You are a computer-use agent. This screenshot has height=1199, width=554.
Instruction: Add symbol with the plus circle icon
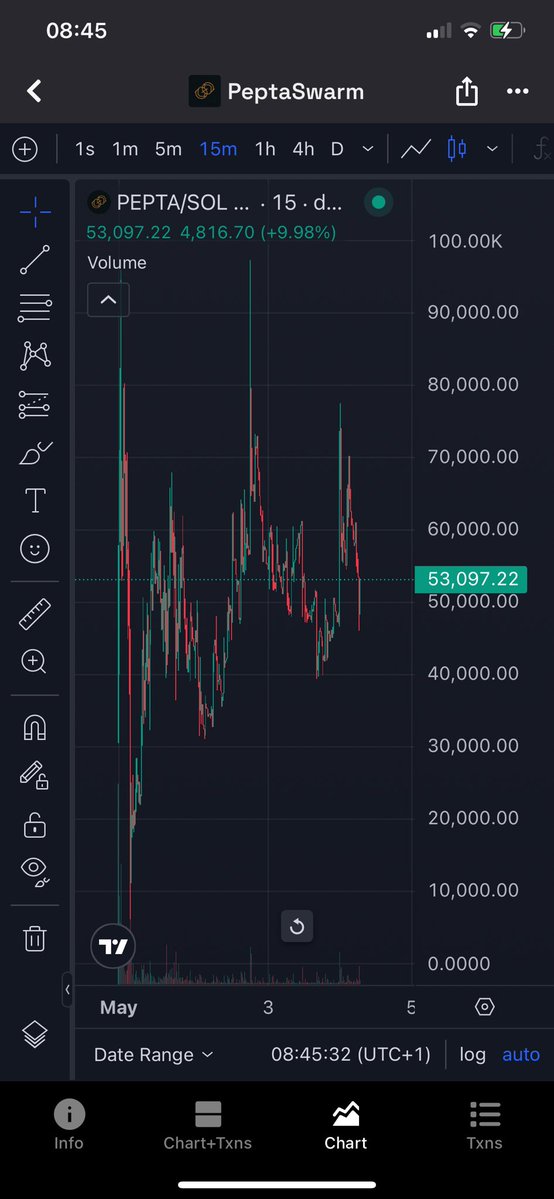tap(24, 149)
